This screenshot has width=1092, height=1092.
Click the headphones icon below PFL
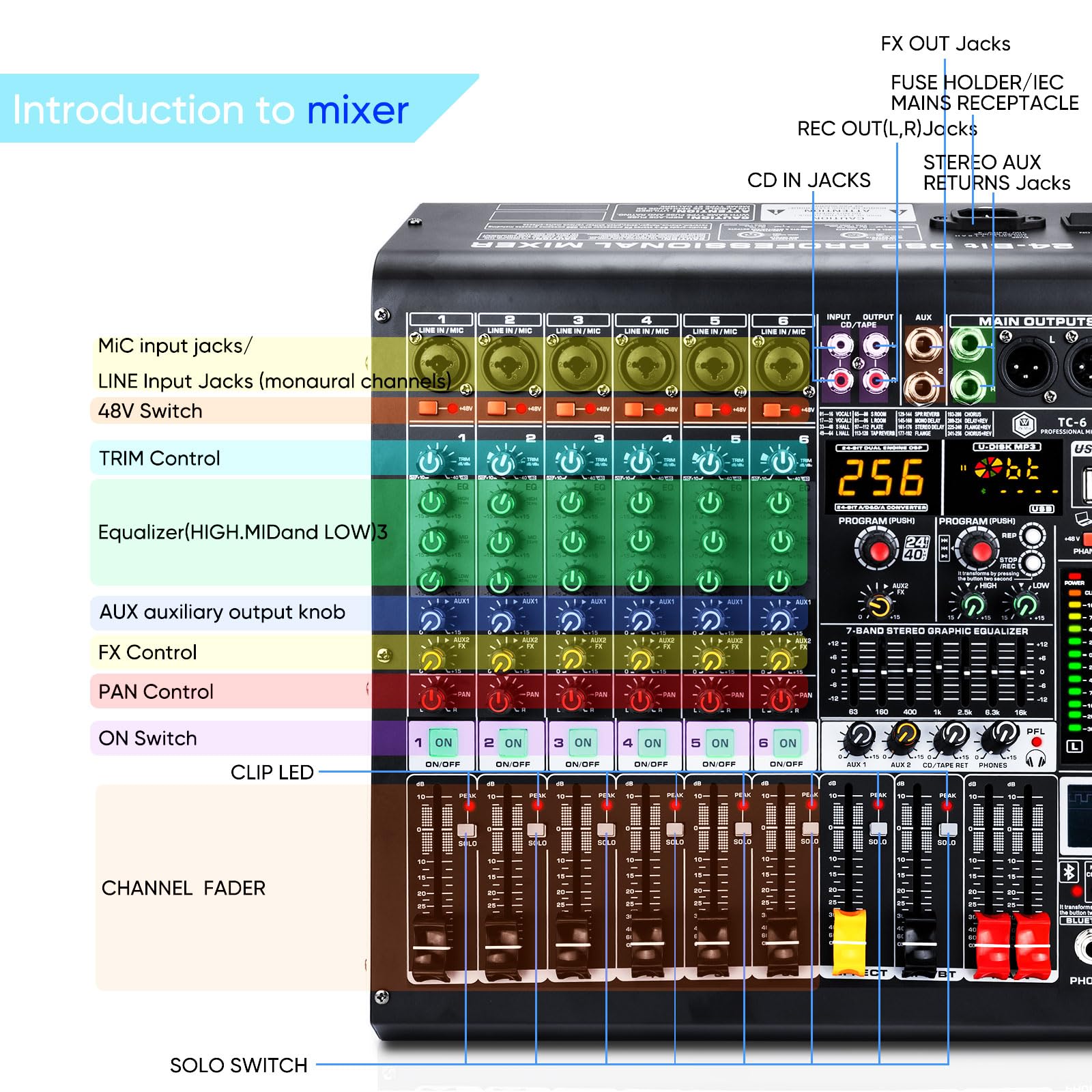pos(1036,758)
